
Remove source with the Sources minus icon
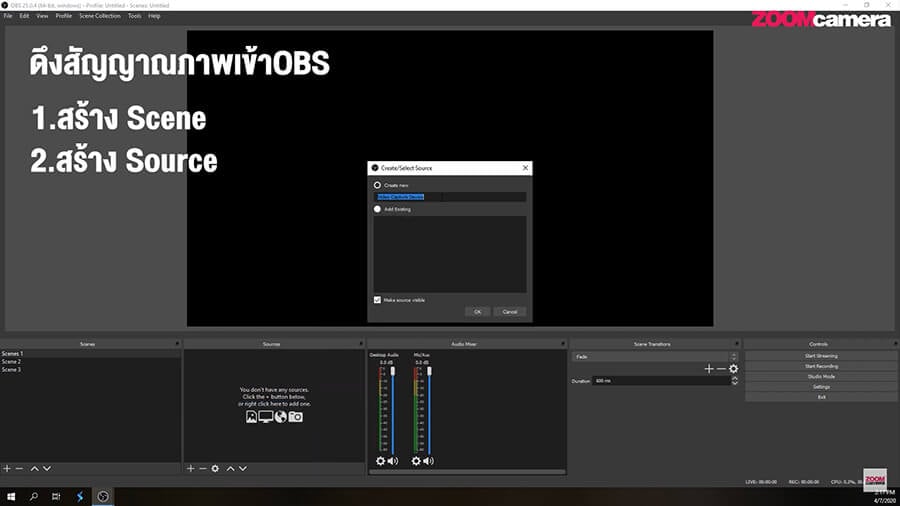pyautogui.click(x=203, y=469)
